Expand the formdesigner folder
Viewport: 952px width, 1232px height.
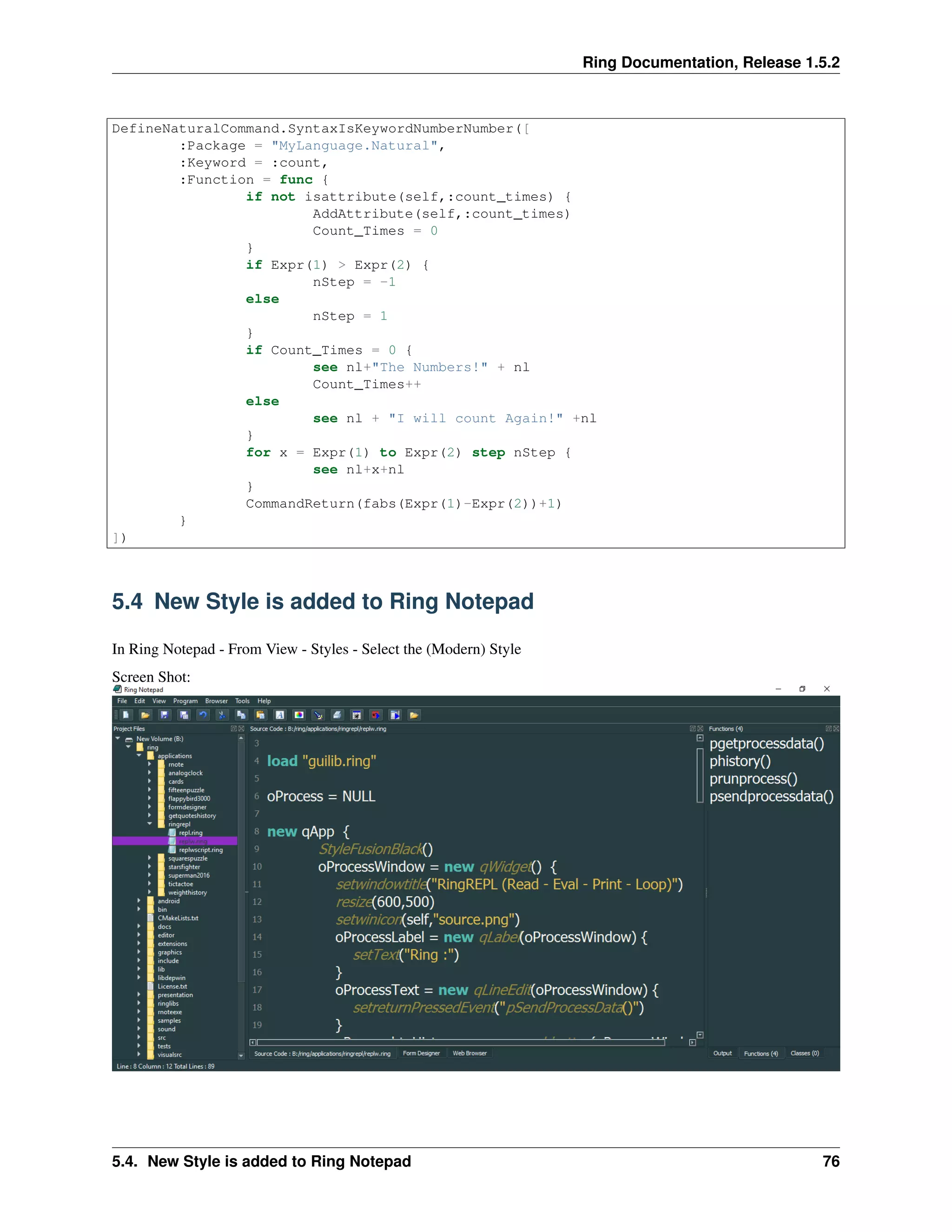click(x=150, y=807)
